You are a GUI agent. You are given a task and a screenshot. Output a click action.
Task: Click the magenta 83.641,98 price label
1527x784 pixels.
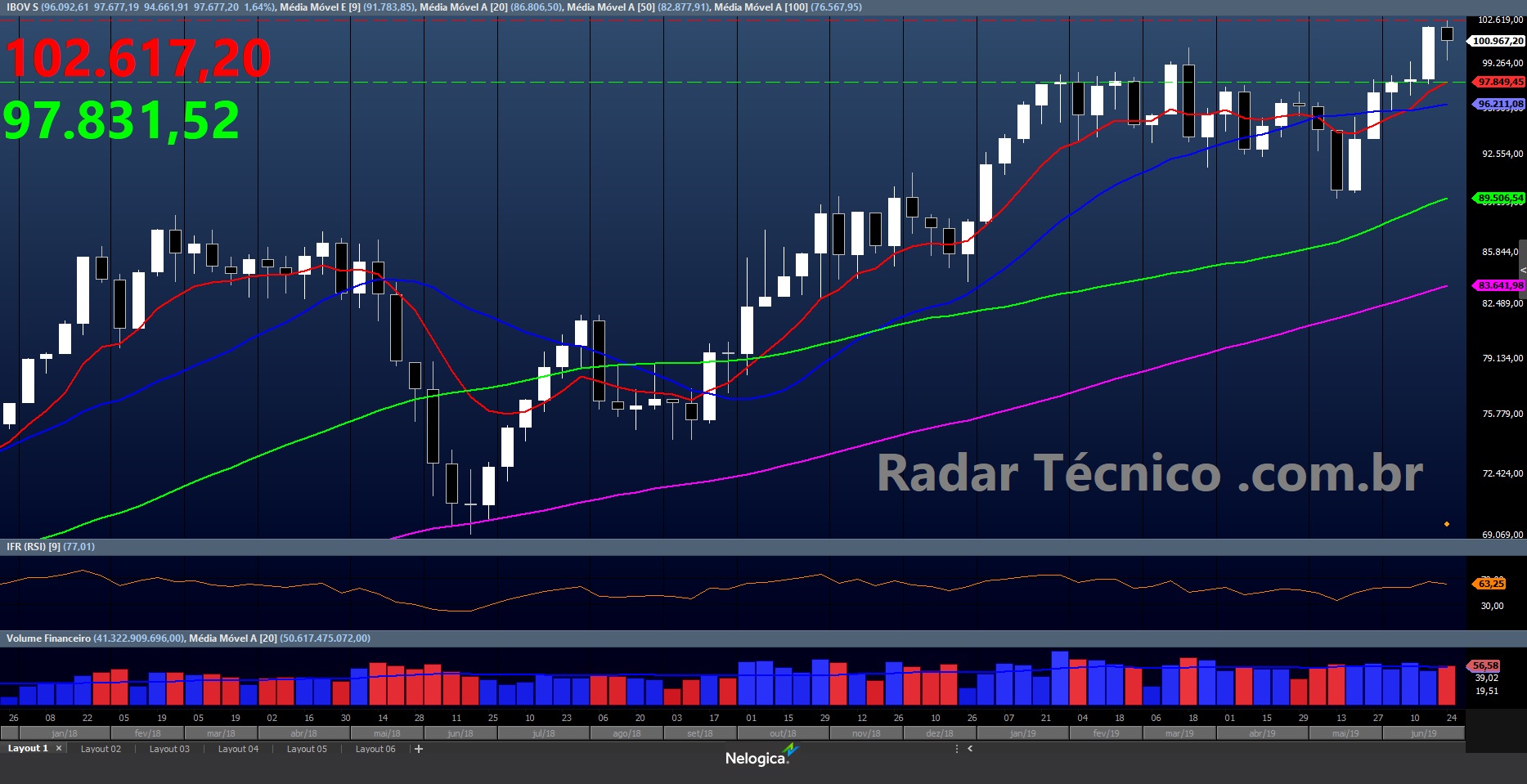tap(1500, 285)
